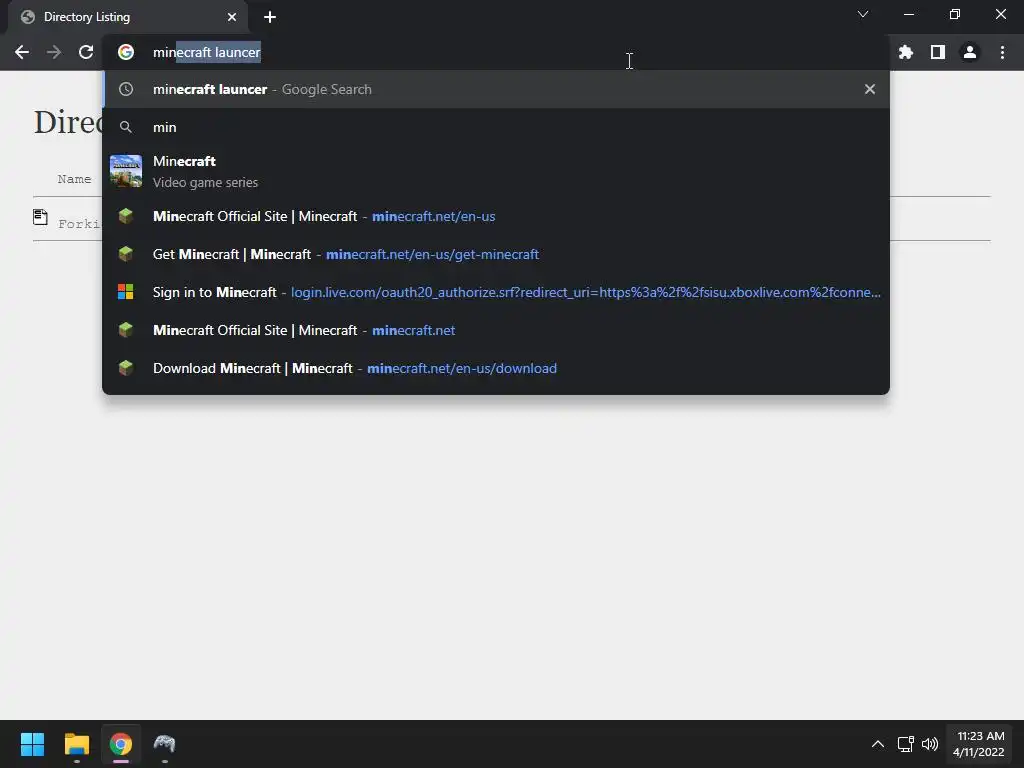Close the Directory Listing tab
The image size is (1024, 768).
click(x=232, y=17)
